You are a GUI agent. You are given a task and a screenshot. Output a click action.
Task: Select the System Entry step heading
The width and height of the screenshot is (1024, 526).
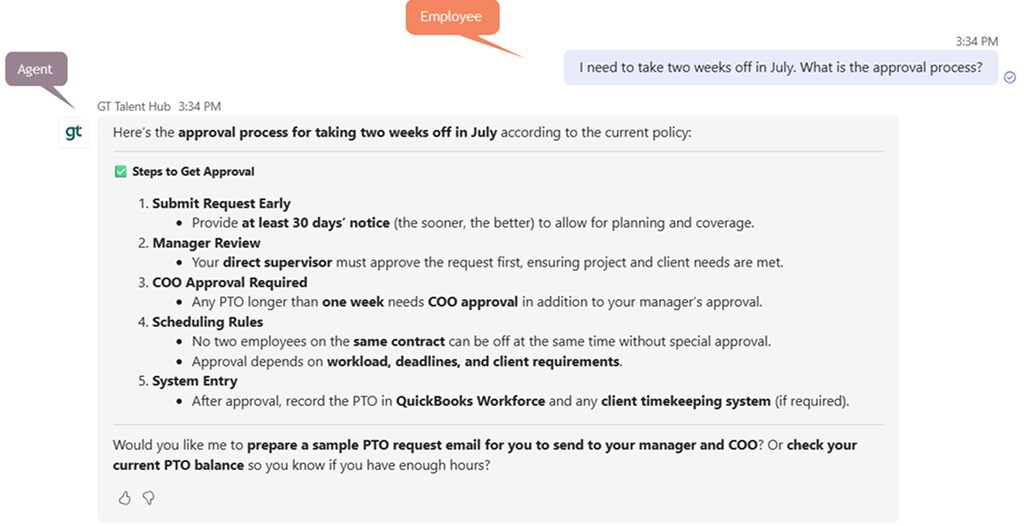click(x=195, y=382)
